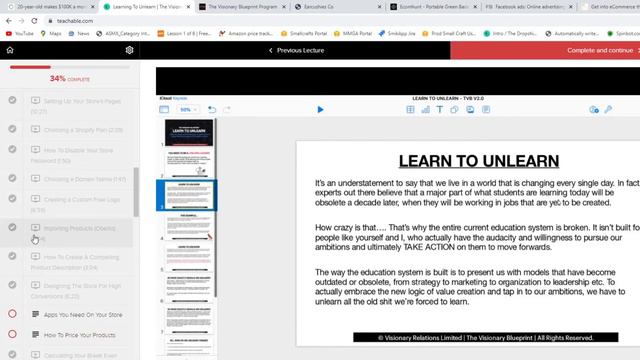Toggle completion for Creating a Custom Free Logo

coord(12,199)
